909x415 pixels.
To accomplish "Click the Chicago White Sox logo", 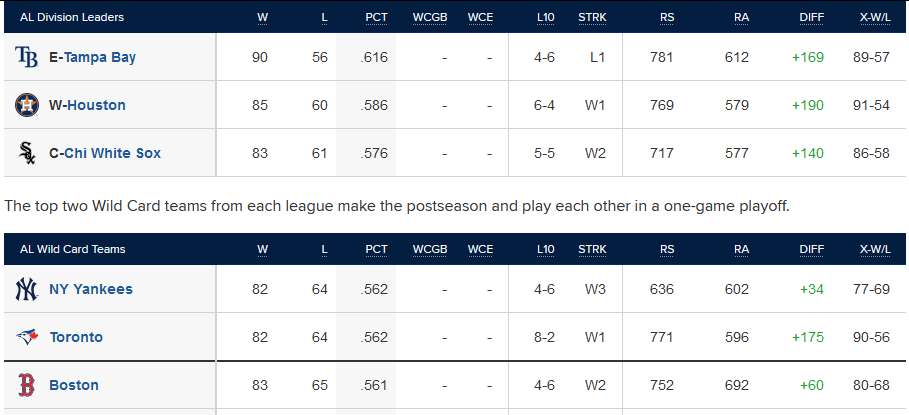I will 27,153.
